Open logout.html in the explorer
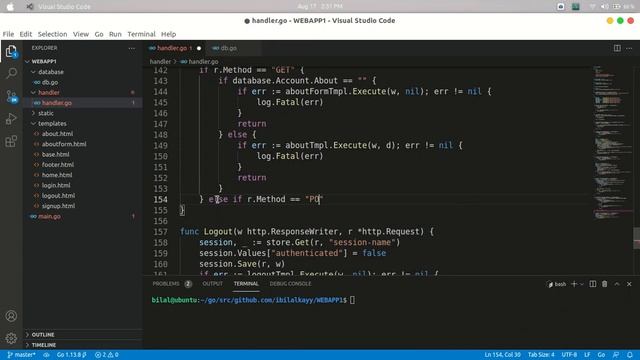 tap(82, 196)
